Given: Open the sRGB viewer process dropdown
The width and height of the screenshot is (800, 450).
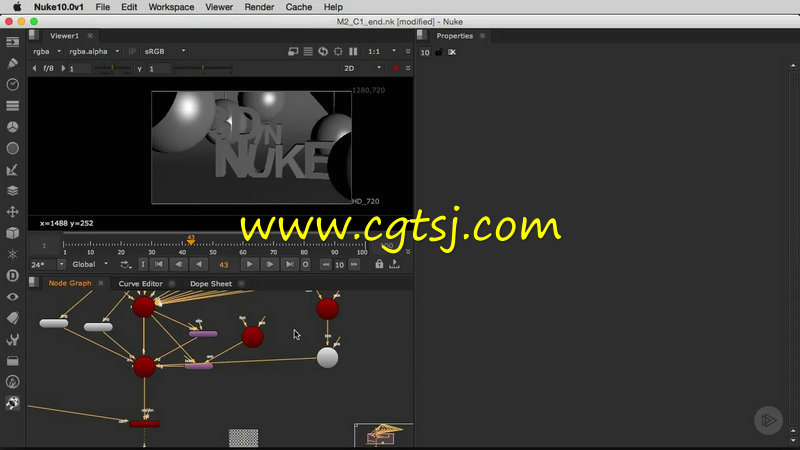Looking at the screenshot, I should (164, 52).
